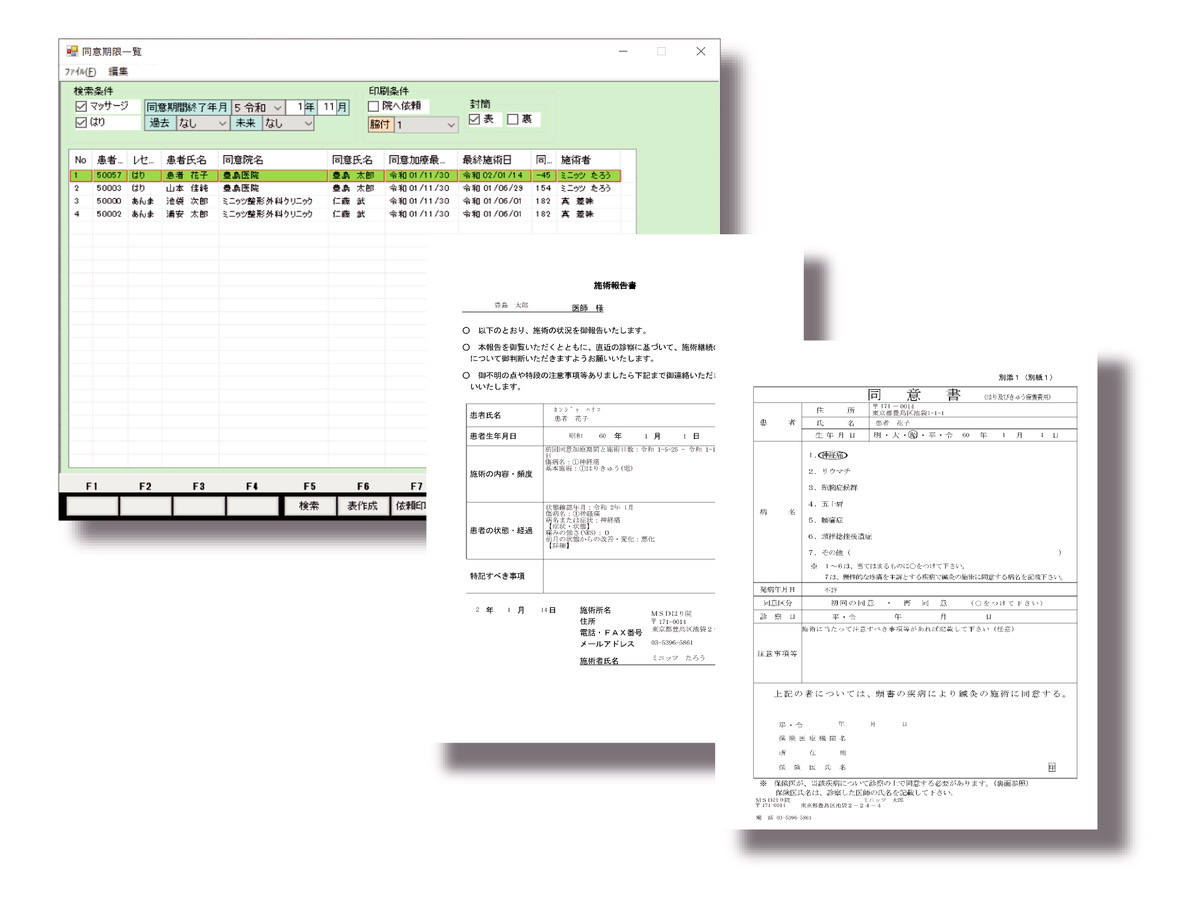Uncheck the マッサージ checkbox
Image resolution: width=1200 pixels, height=902 pixels.
(82, 106)
